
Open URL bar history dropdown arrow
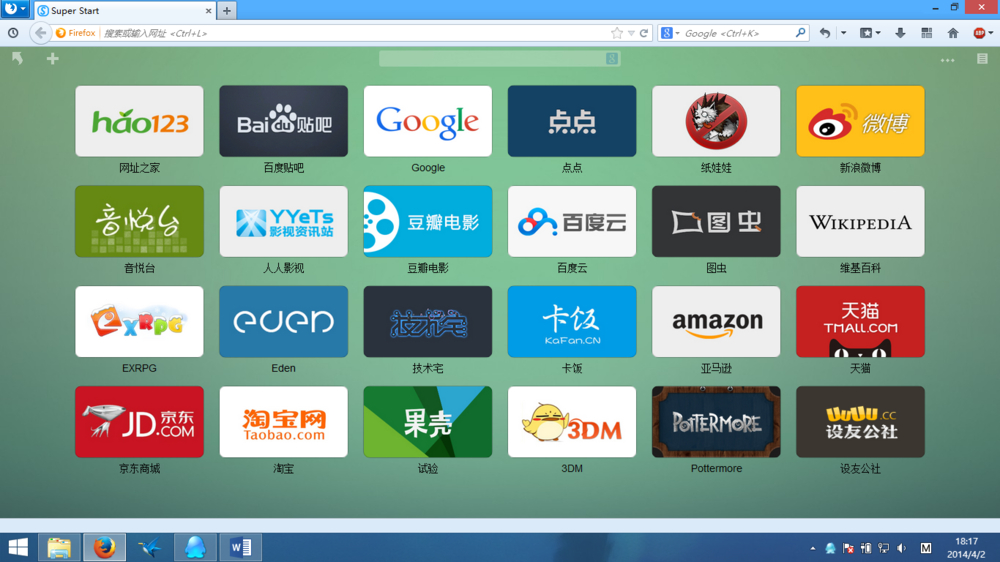pyautogui.click(x=631, y=33)
